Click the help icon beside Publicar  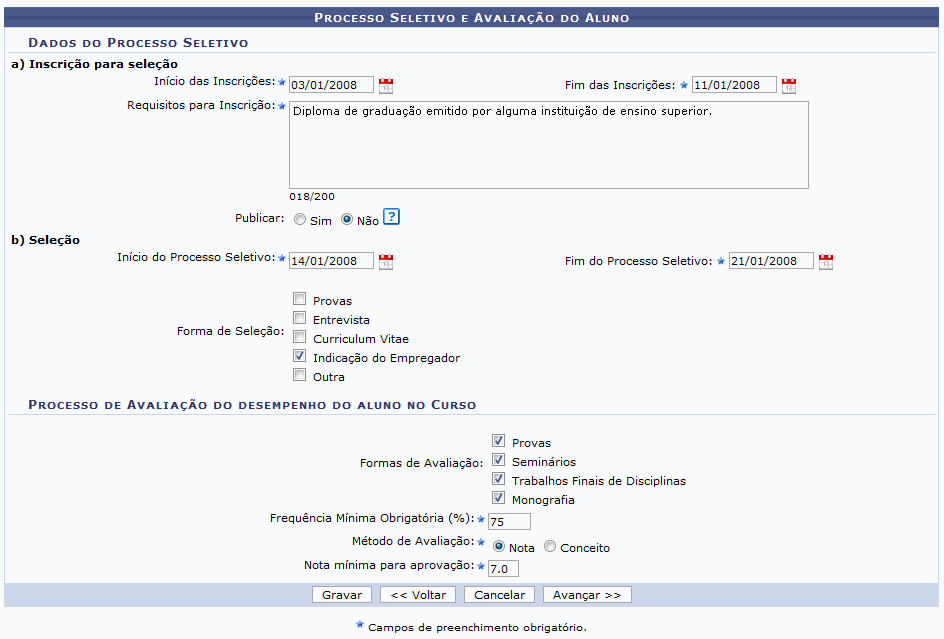click(391, 218)
